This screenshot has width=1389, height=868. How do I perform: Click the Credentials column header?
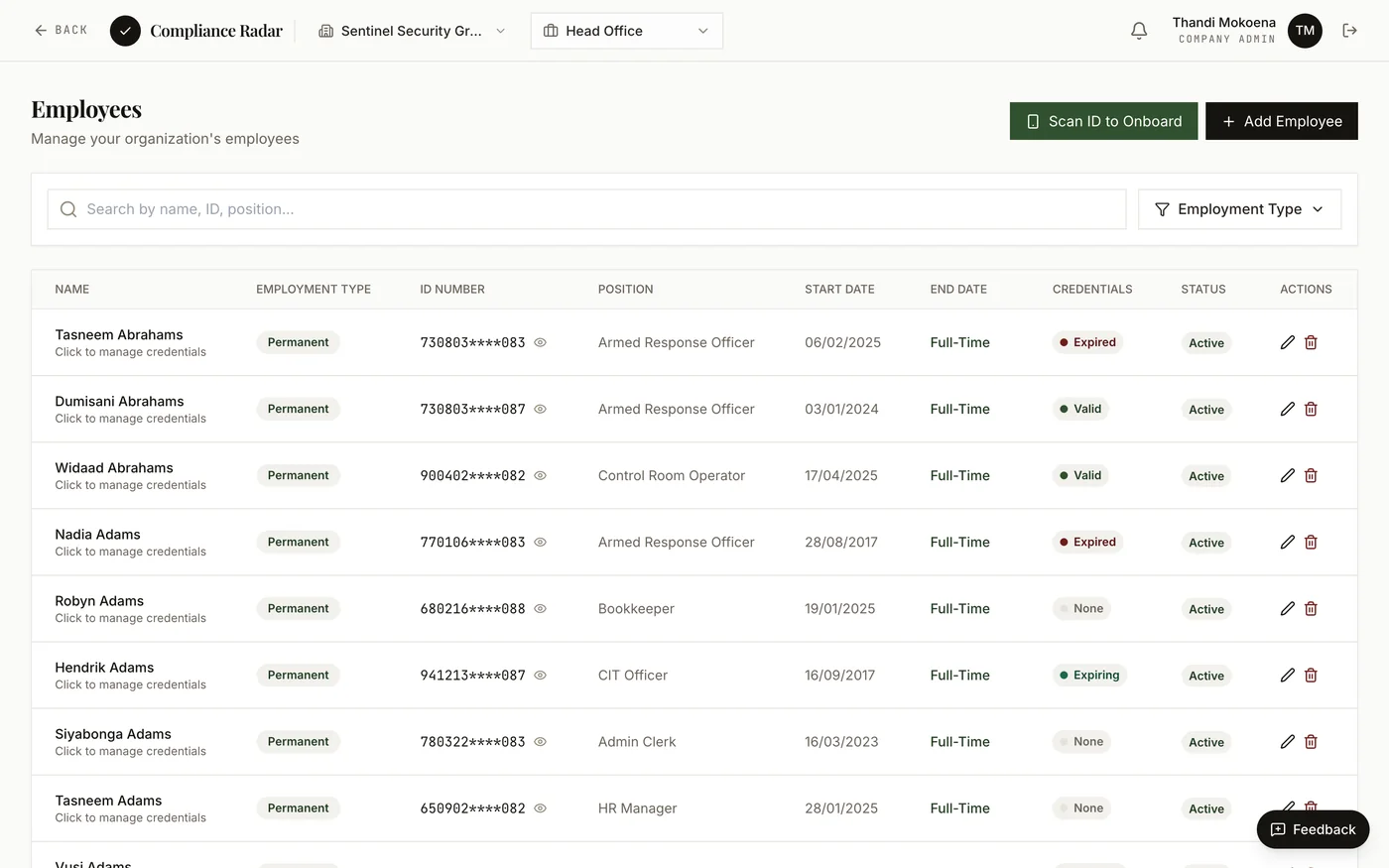(x=1092, y=290)
